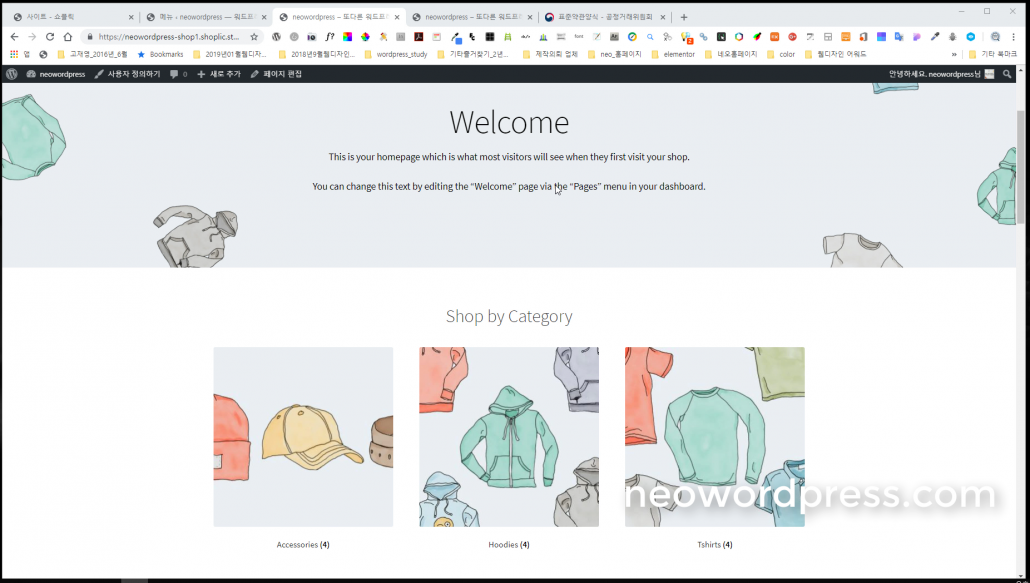
Task: Open Chrome's three-dot menu
Action: (1014, 37)
